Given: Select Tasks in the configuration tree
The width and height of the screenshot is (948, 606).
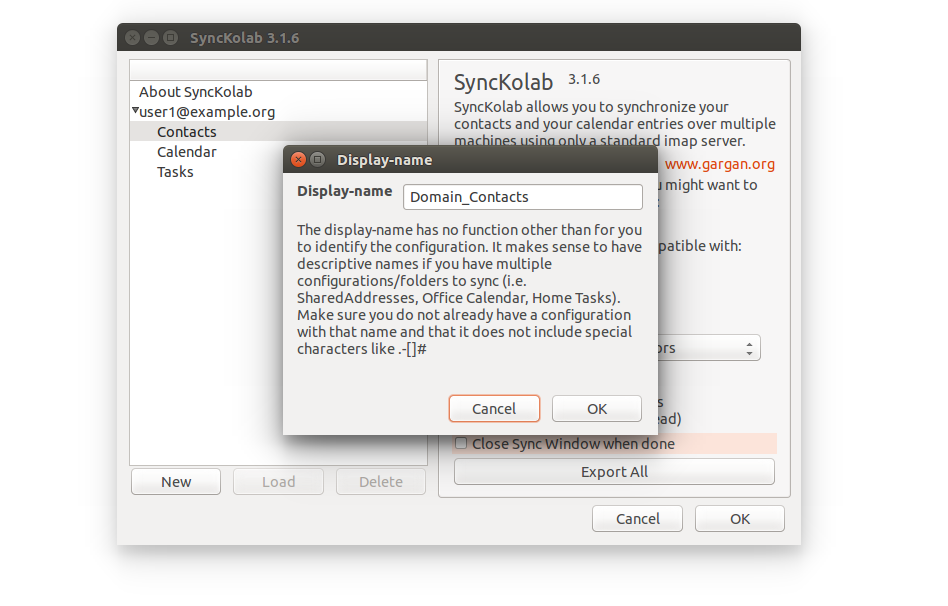Looking at the screenshot, I should [x=175, y=172].
